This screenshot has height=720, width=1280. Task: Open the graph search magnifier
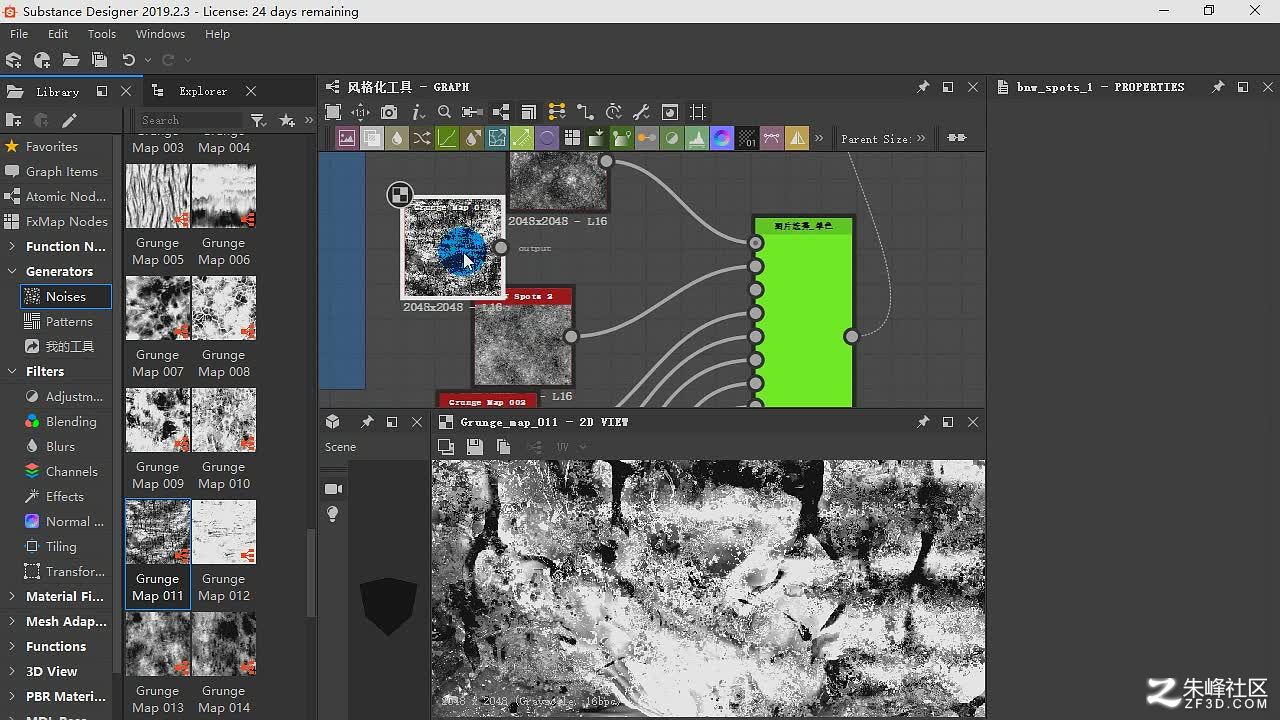[x=445, y=112]
